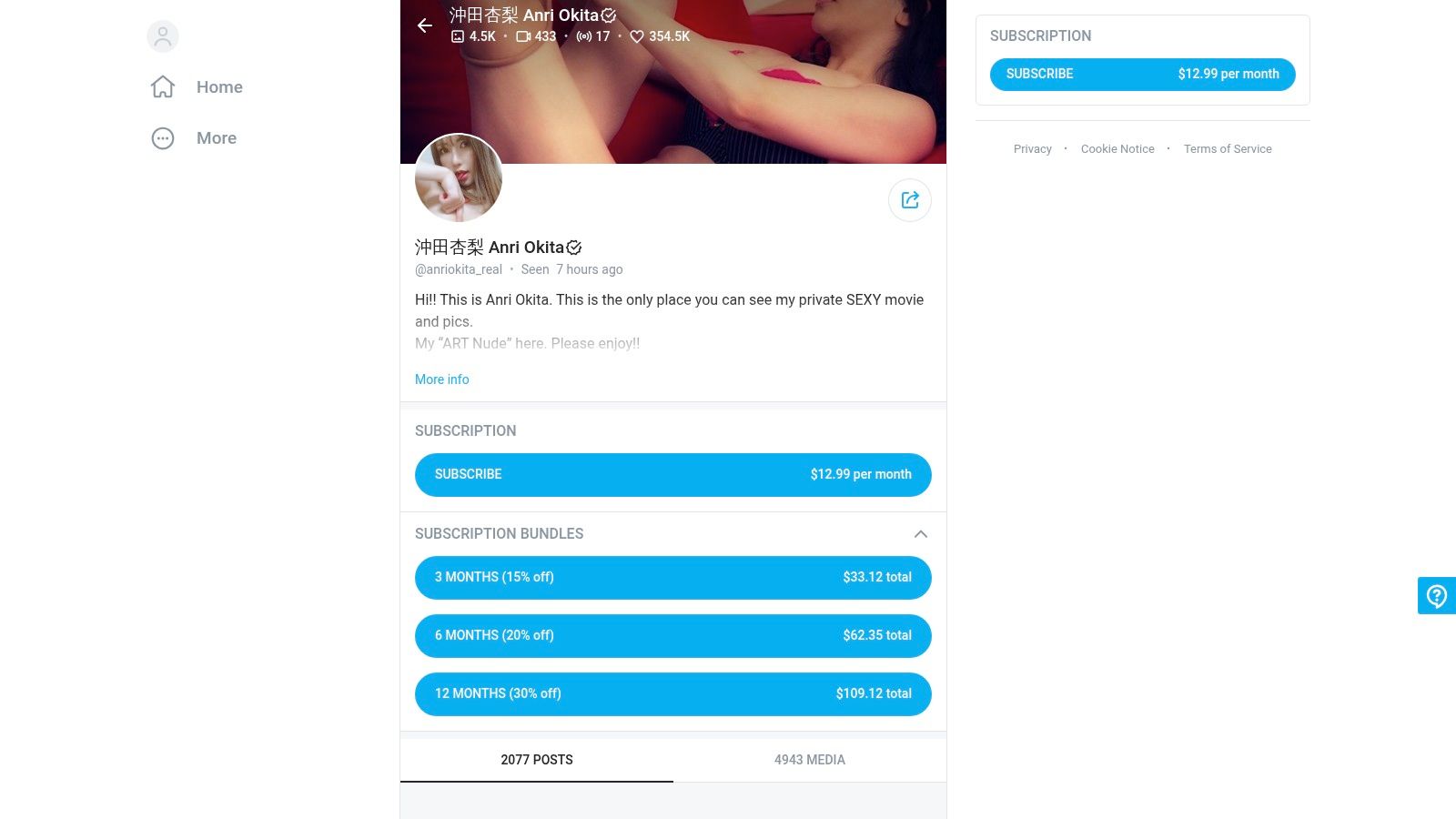Click the blank user avatar icon
The width and height of the screenshot is (1456, 819).
click(163, 36)
